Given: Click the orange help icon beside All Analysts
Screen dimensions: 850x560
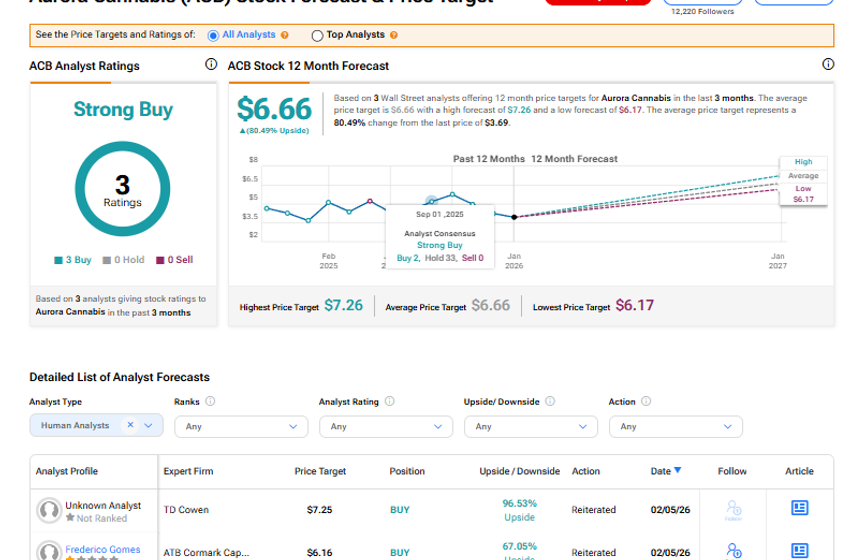Looking at the screenshot, I should click(x=285, y=35).
